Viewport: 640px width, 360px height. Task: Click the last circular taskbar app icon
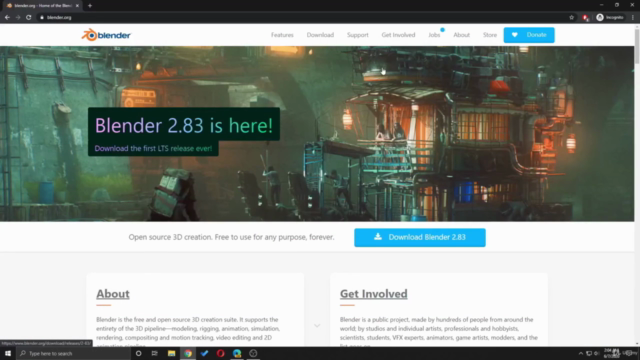253,353
